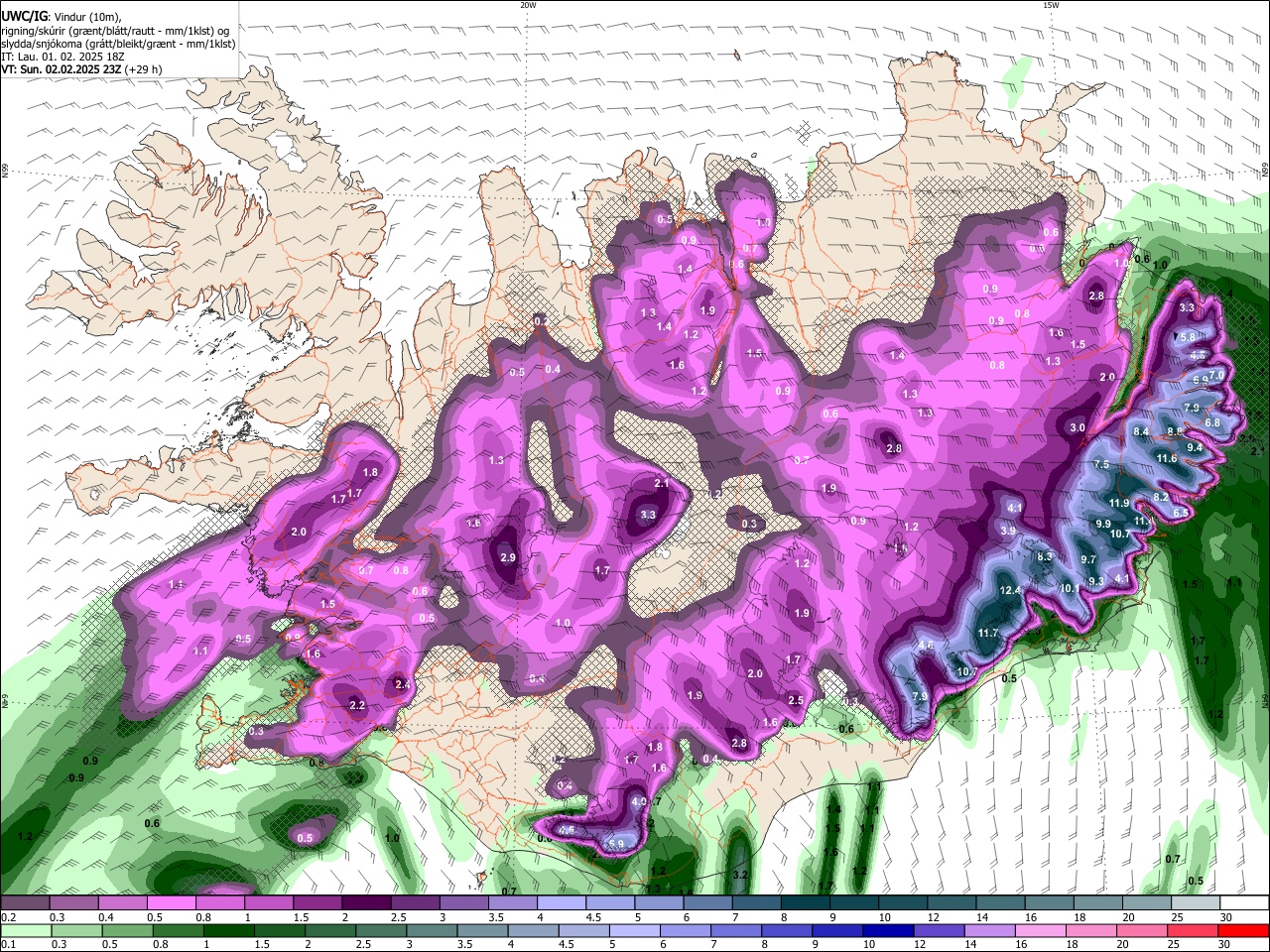Click the 2.4 precipitation value
The height and width of the screenshot is (952, 1270).
(x=402, y=684)
